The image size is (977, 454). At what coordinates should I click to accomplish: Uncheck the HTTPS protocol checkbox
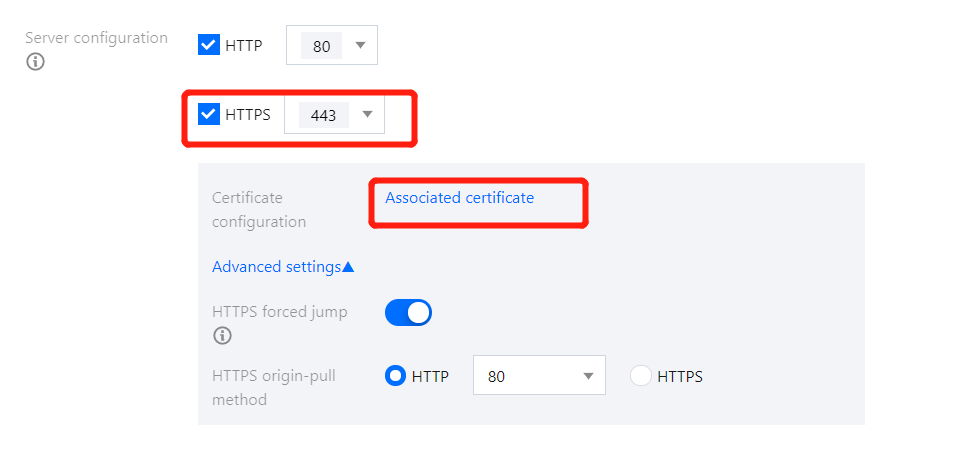[209, 114]
